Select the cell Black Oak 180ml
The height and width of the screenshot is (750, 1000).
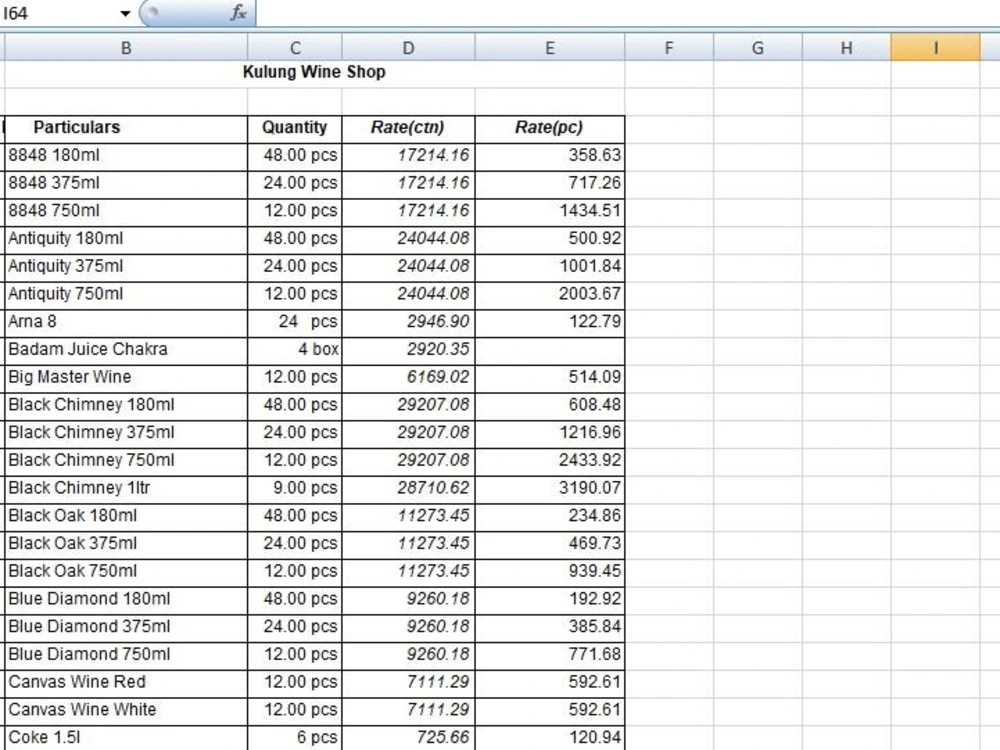[126, 517]
